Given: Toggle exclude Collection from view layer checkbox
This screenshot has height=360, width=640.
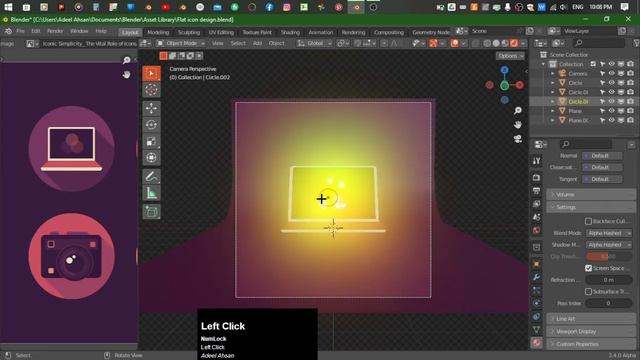Looking at the screenshot, I should 593,64.
